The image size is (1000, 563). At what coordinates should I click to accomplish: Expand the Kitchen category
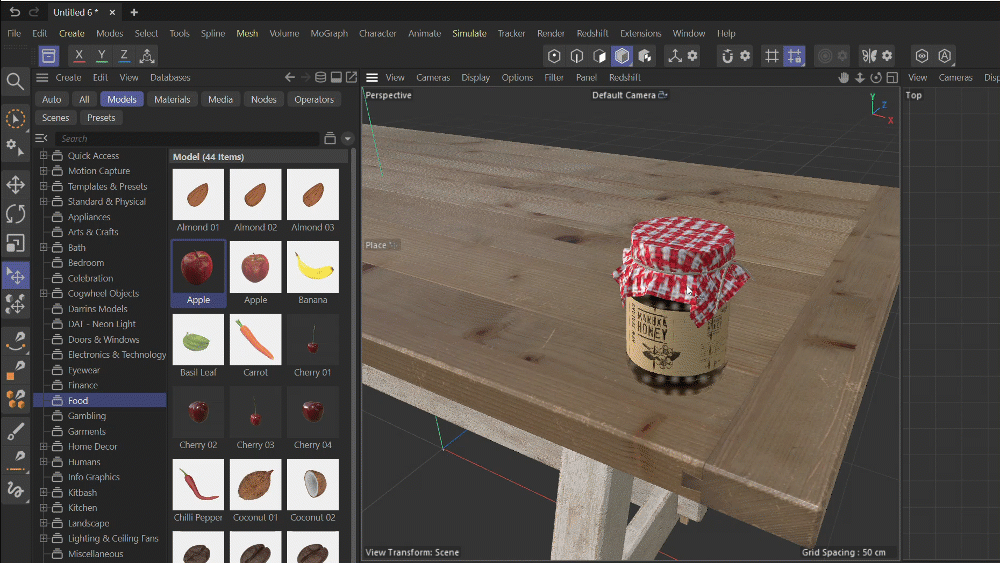click(43, 508)
